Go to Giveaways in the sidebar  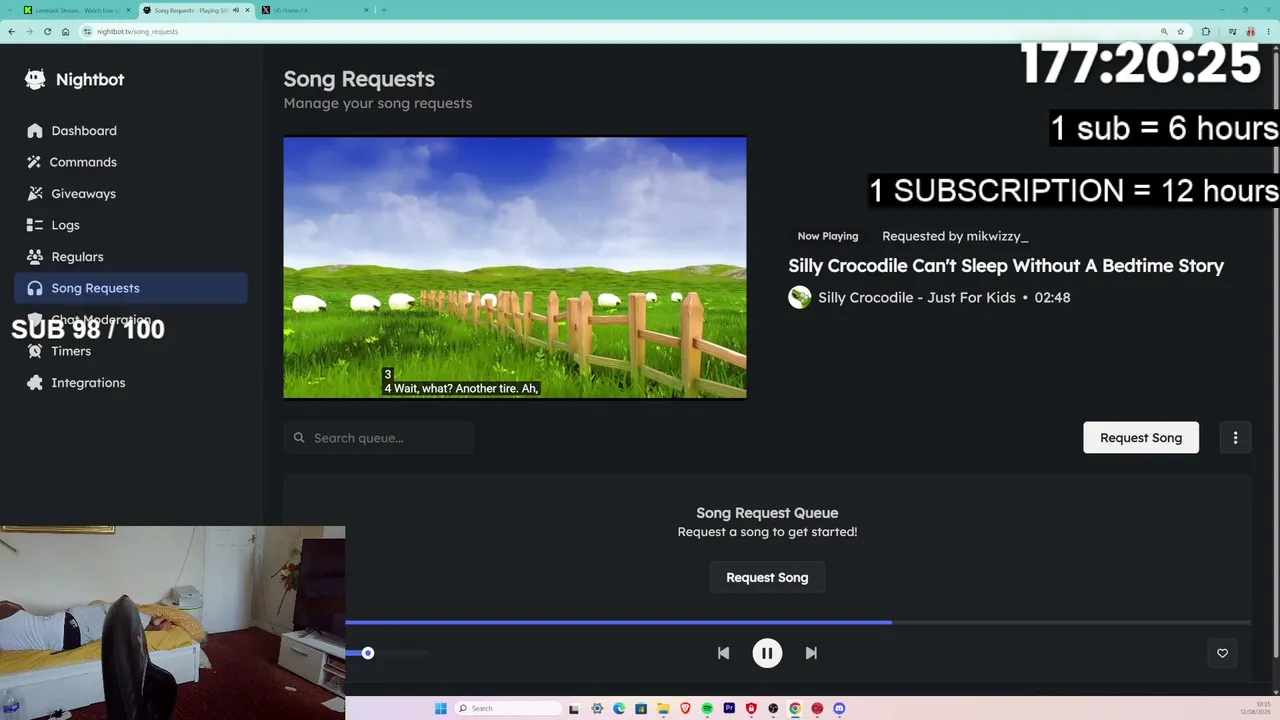pos(131,194)
